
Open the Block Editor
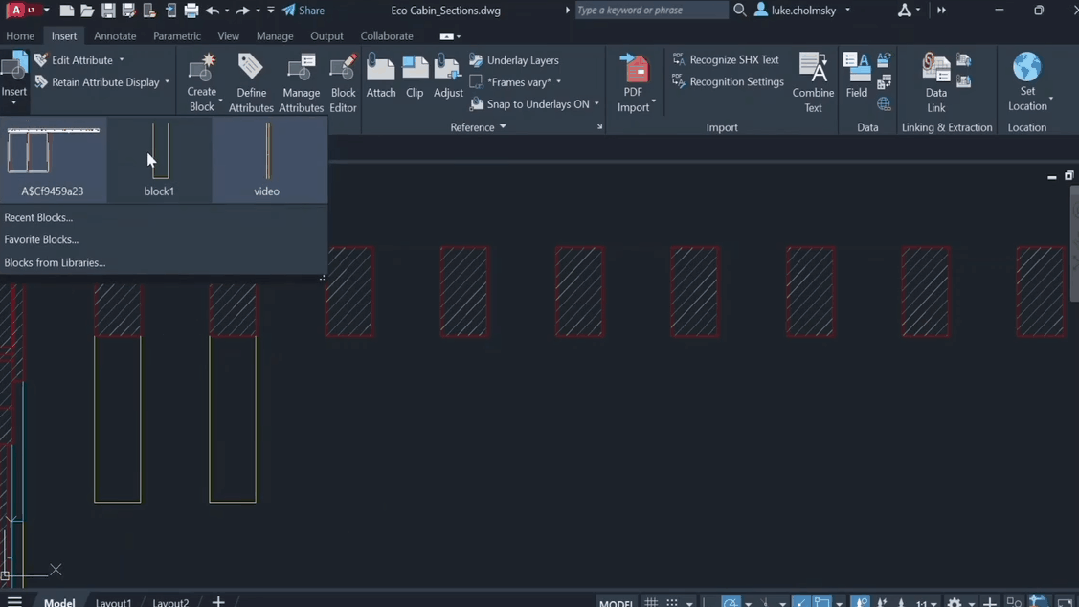[x=343, y=80]
